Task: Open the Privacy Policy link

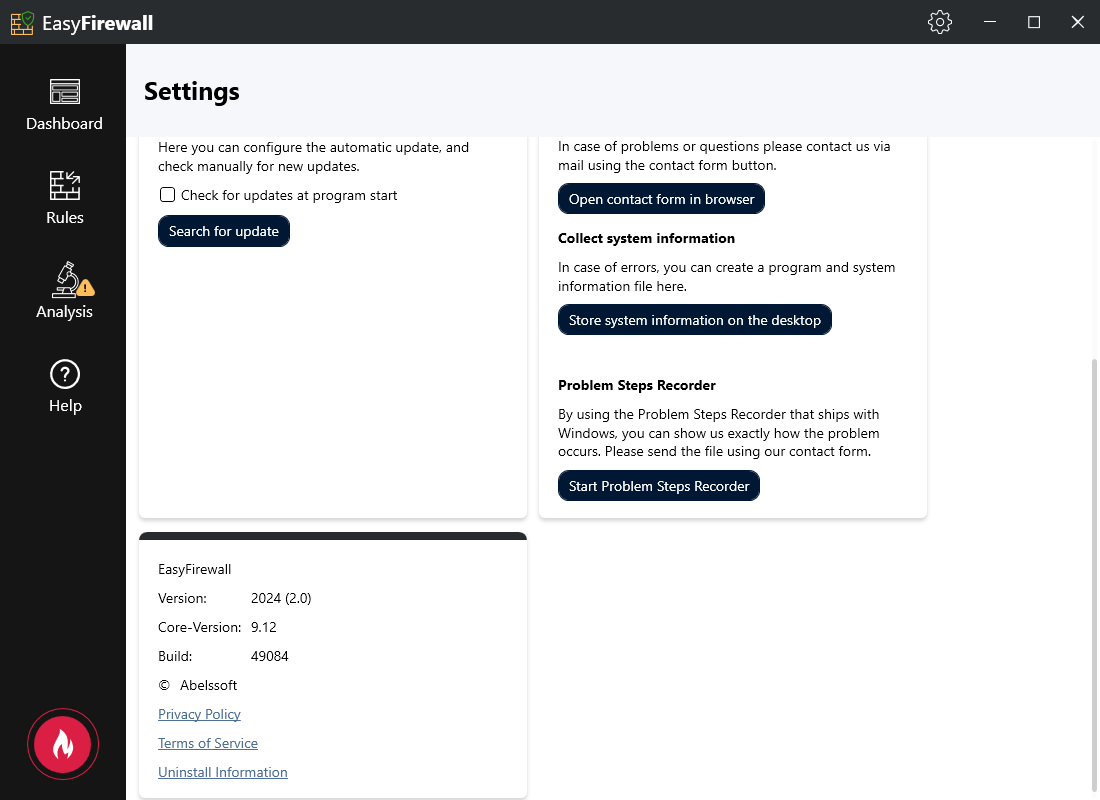Action: (199, 714)
